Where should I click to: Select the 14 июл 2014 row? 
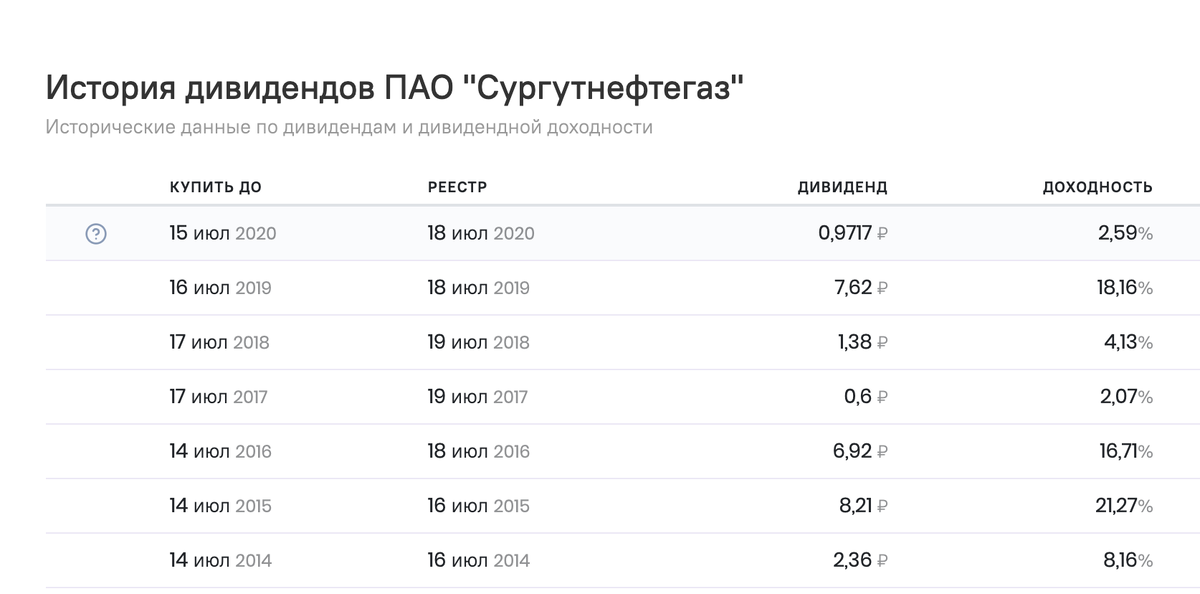pos(600,559)
